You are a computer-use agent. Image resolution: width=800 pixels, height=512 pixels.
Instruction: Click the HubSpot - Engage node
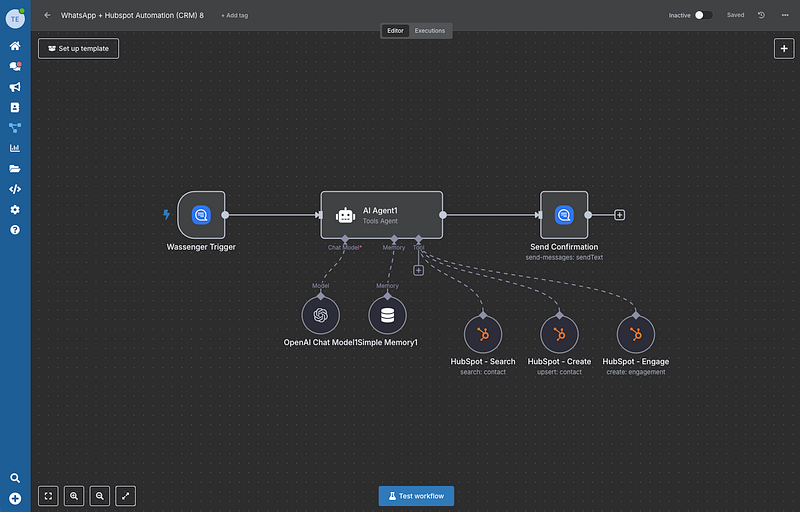click(x=636, y=334)
